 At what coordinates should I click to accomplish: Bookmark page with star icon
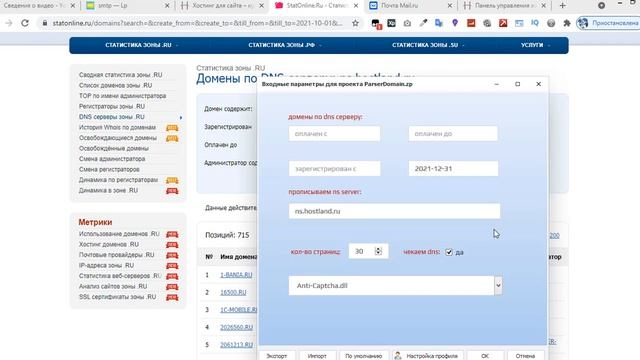(x=356, y=23)
